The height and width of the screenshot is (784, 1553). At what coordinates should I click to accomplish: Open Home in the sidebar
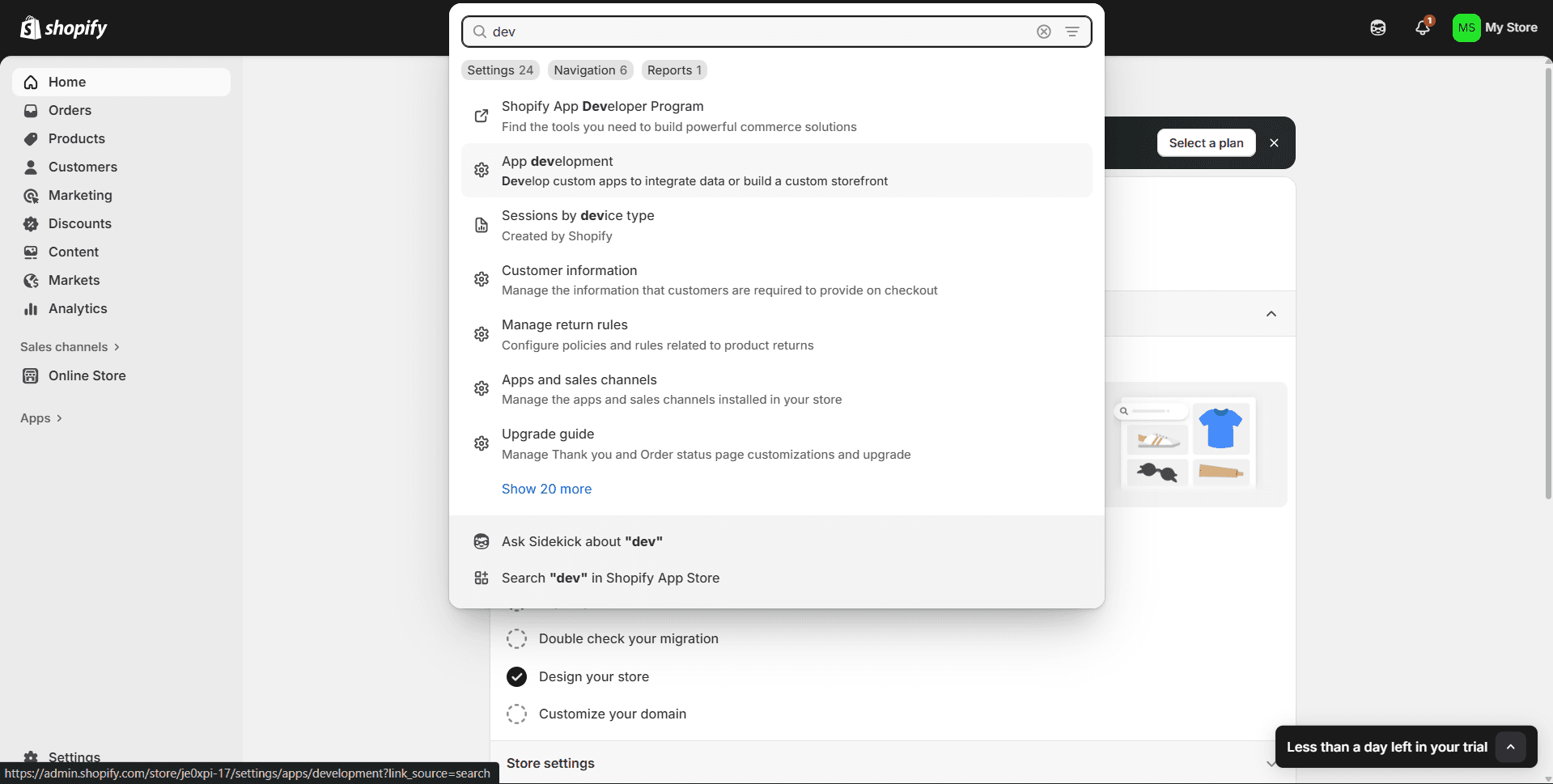[x=121, y=82]
